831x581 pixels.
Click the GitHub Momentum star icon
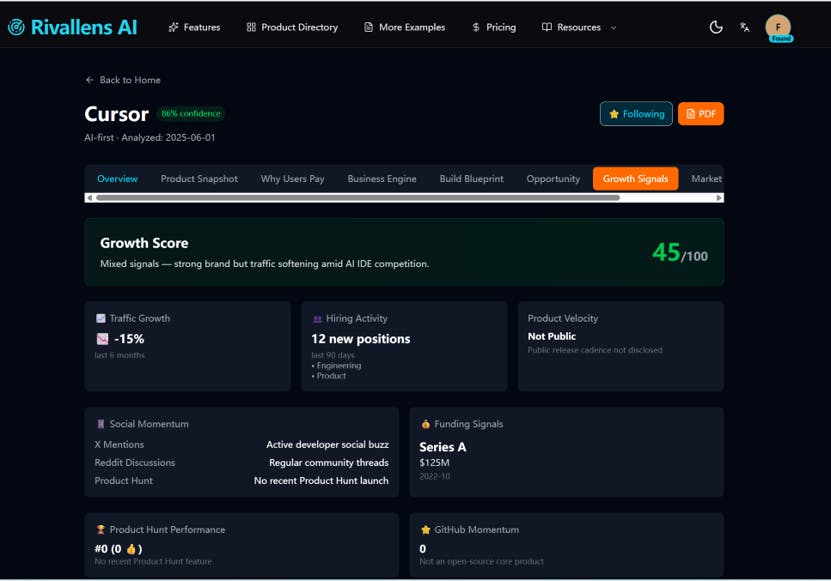[426, 530]
